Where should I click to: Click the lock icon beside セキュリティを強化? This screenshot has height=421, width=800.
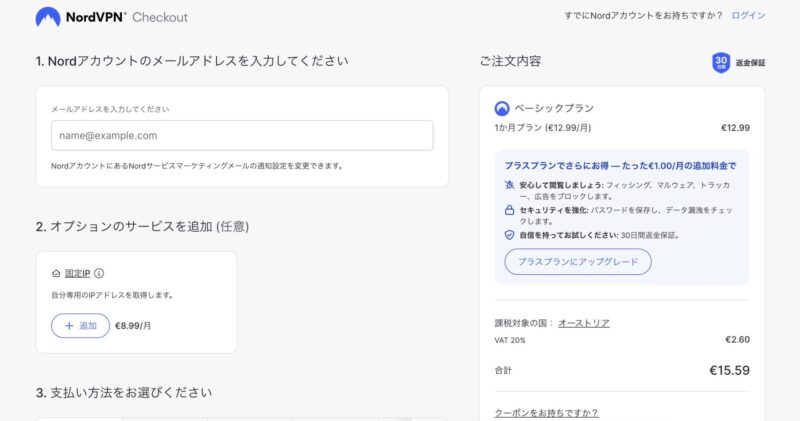[x=509, y=210]
